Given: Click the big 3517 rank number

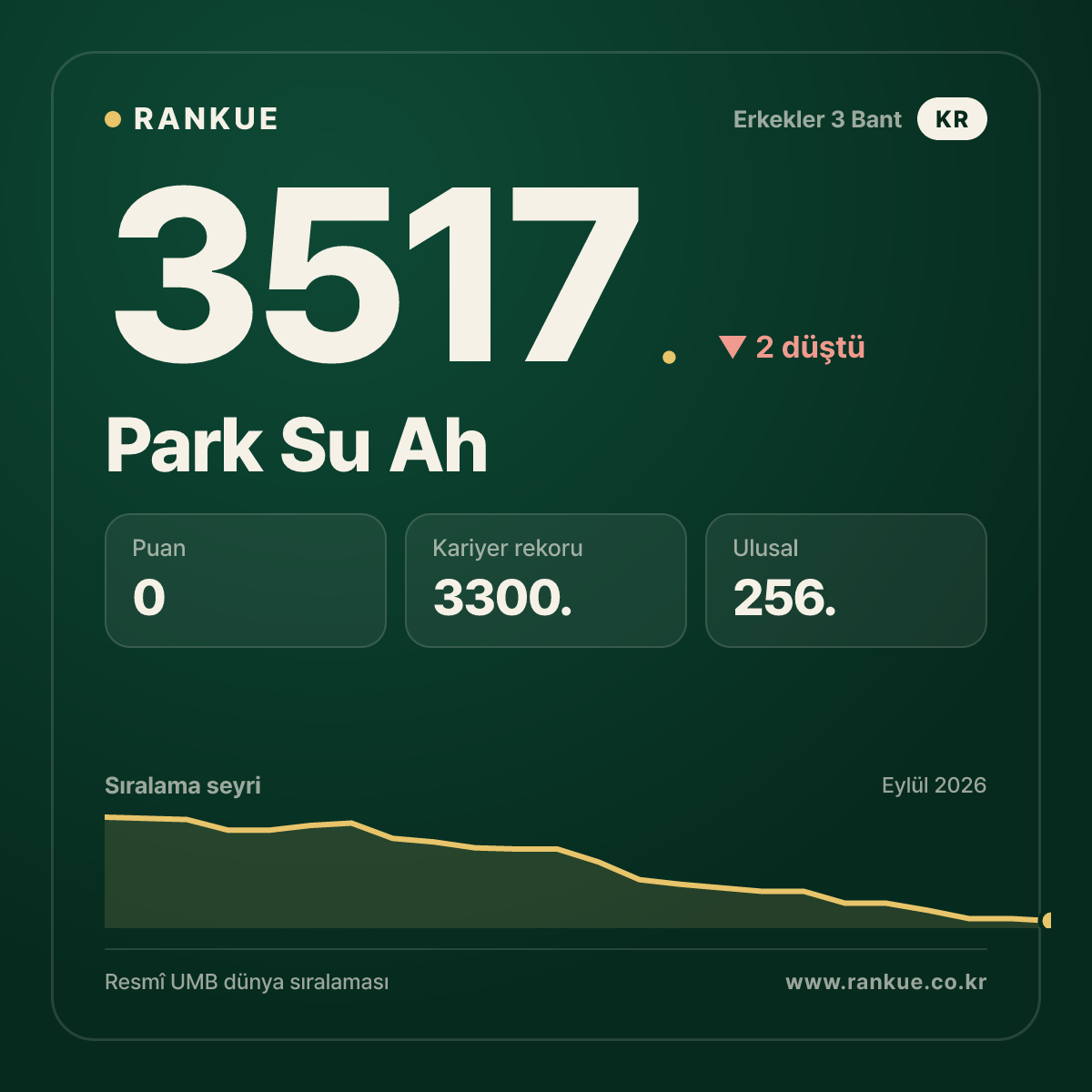Looking at the screenshot, I should click(376, 273).
